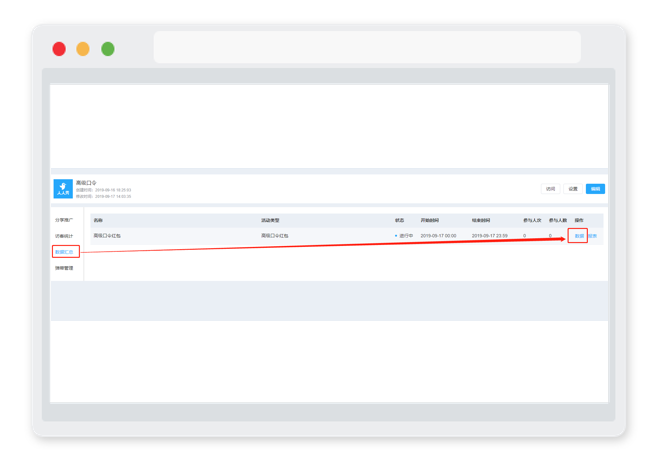This screenshot has height=460, width=660.
Task: Click the 活动类型 column header
Action: 270,221
